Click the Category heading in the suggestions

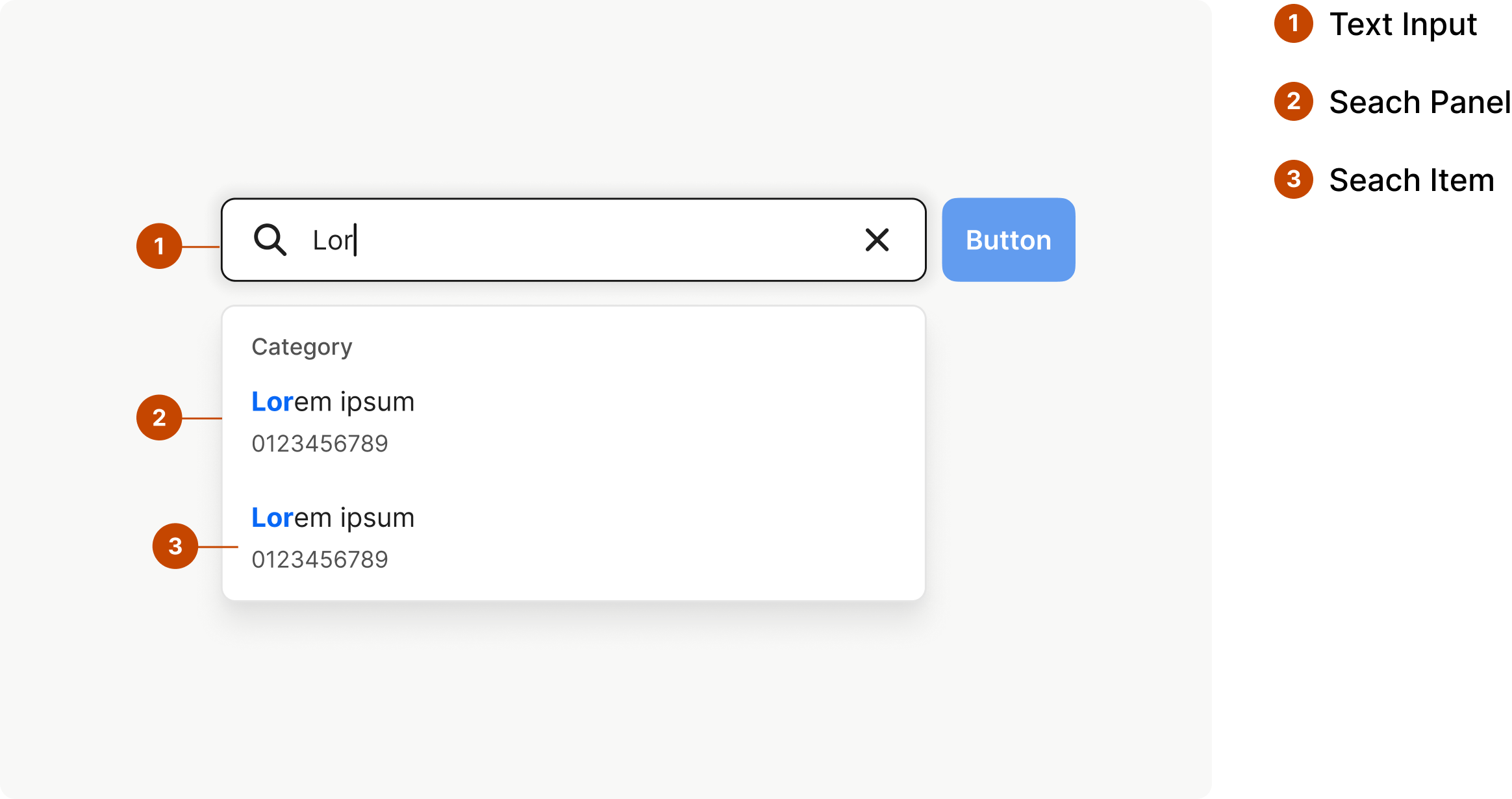tap(302, 347)
